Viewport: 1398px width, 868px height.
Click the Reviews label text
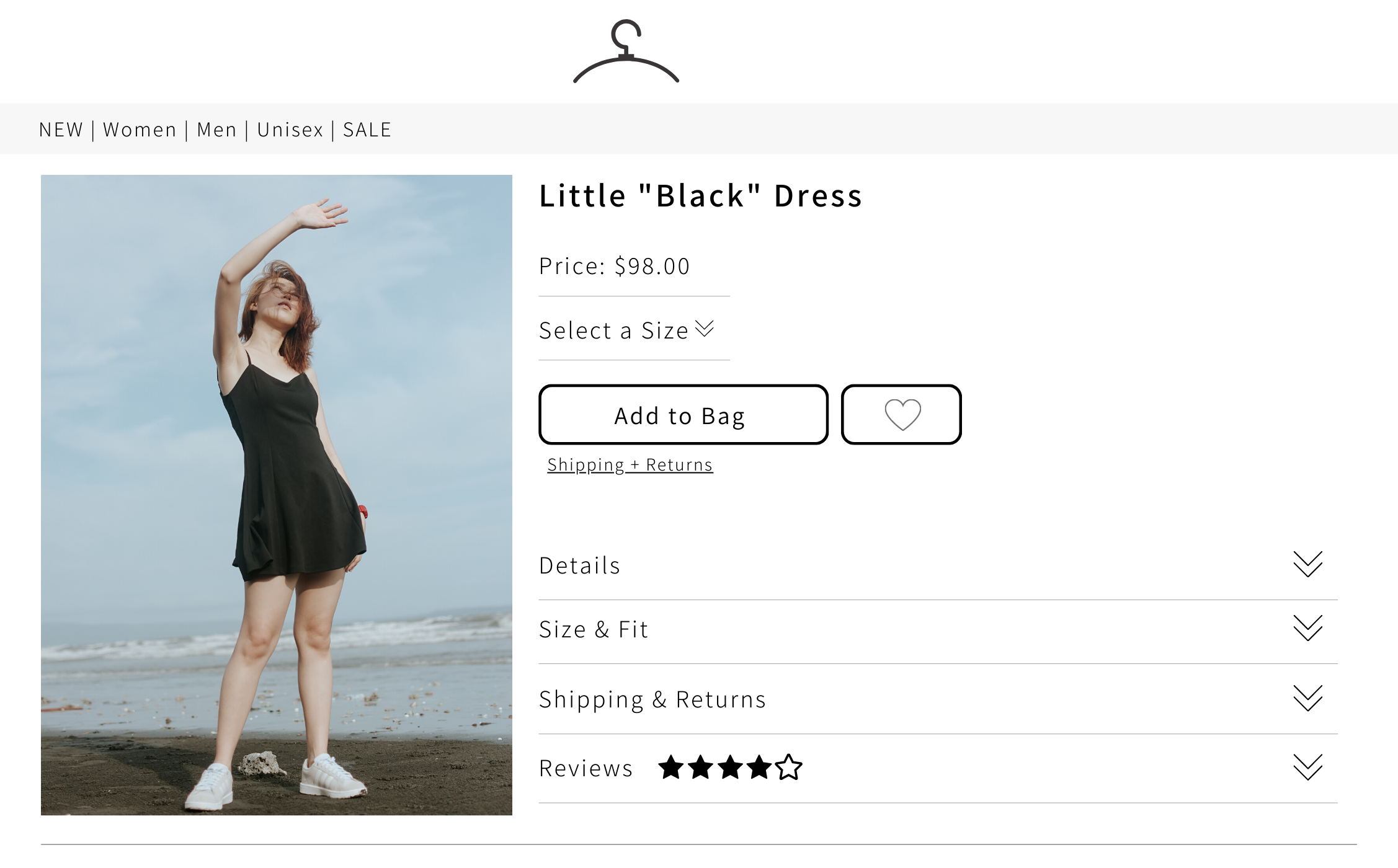(x=585, y=768)
